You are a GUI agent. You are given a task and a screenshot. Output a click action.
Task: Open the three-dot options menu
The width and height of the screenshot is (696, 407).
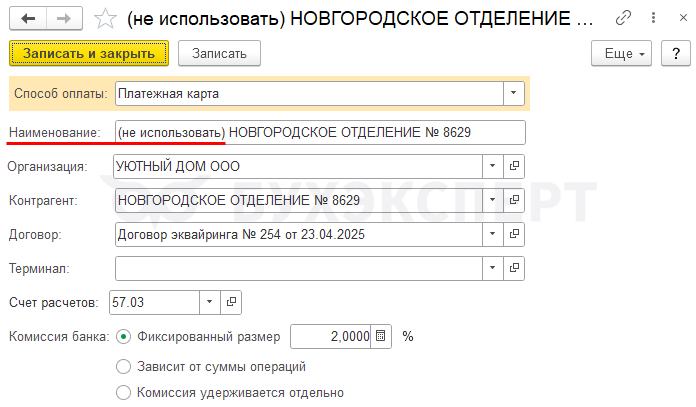(653, 18)
